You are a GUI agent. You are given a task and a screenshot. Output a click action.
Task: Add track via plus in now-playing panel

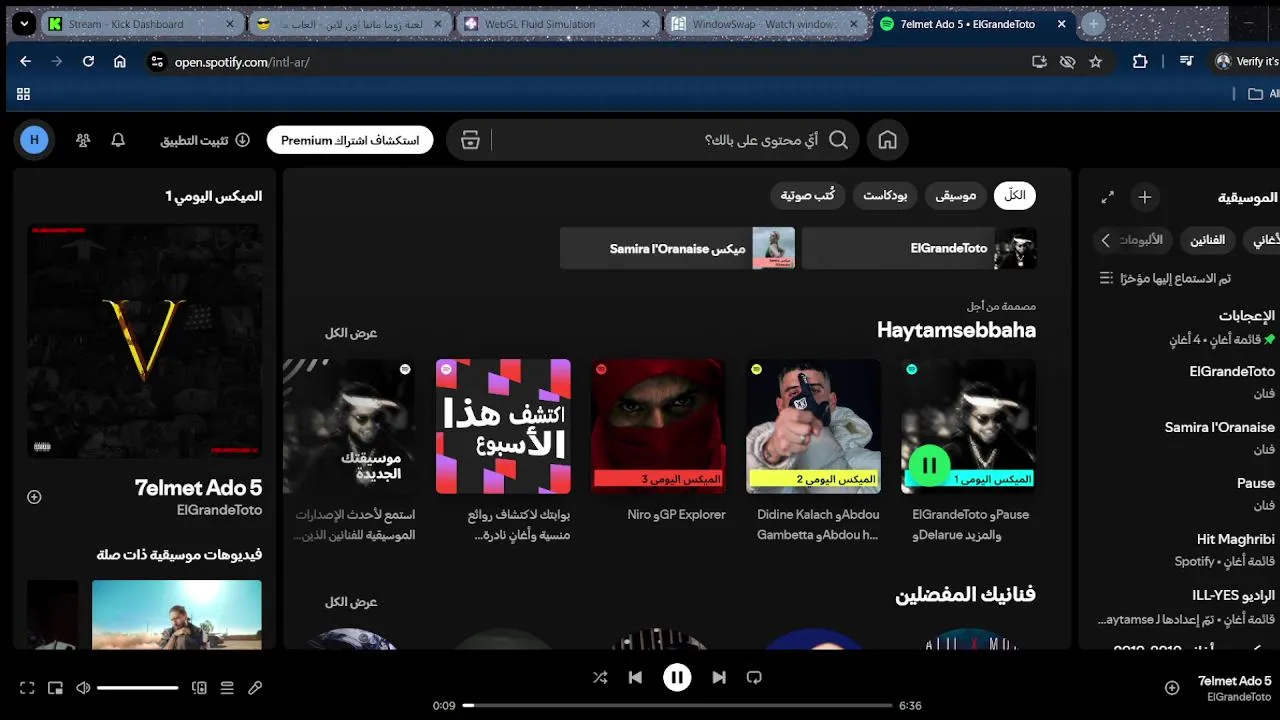coord(34,497)
